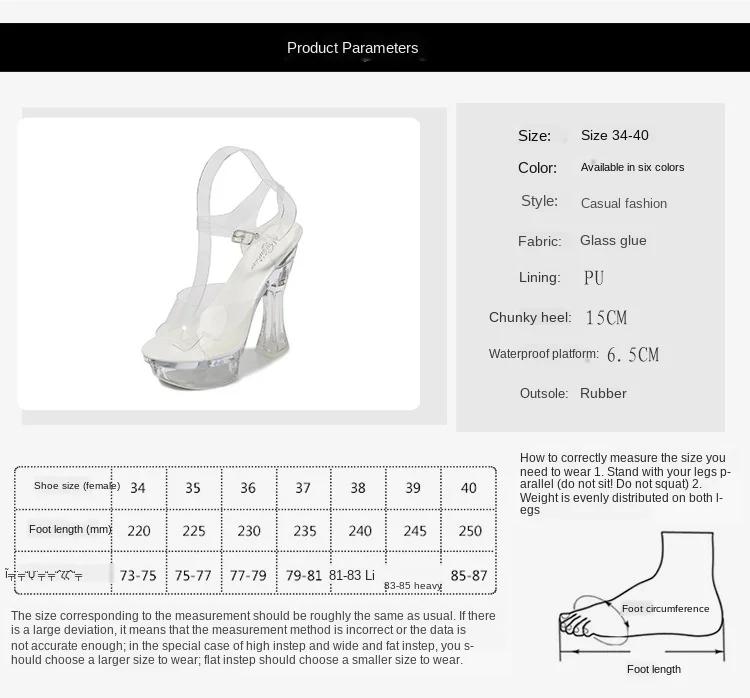Click the 'Size:' label
The width and height of the screenshot is (750, 698).
534,136
